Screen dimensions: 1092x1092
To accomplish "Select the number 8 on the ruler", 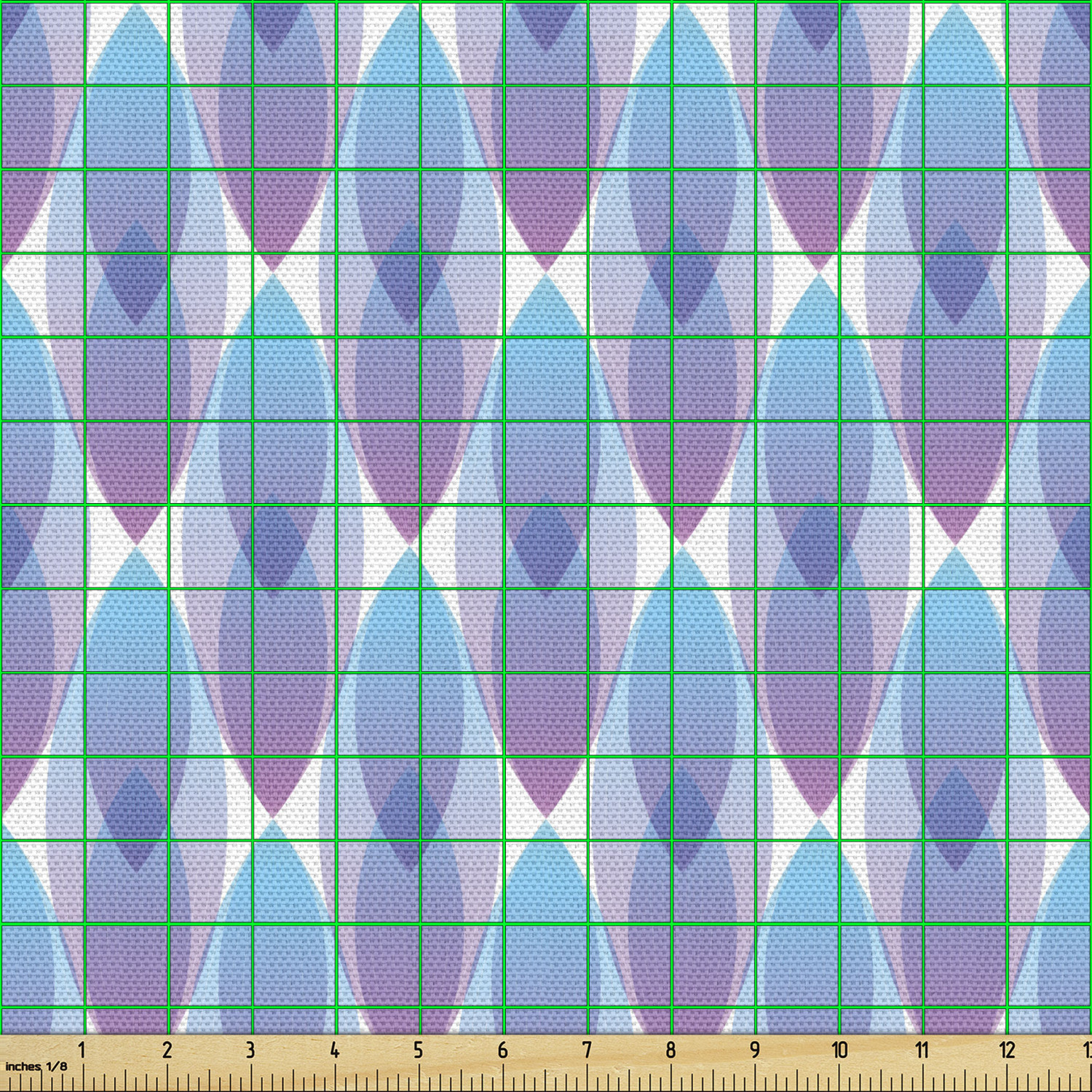I will [670, 1050].
